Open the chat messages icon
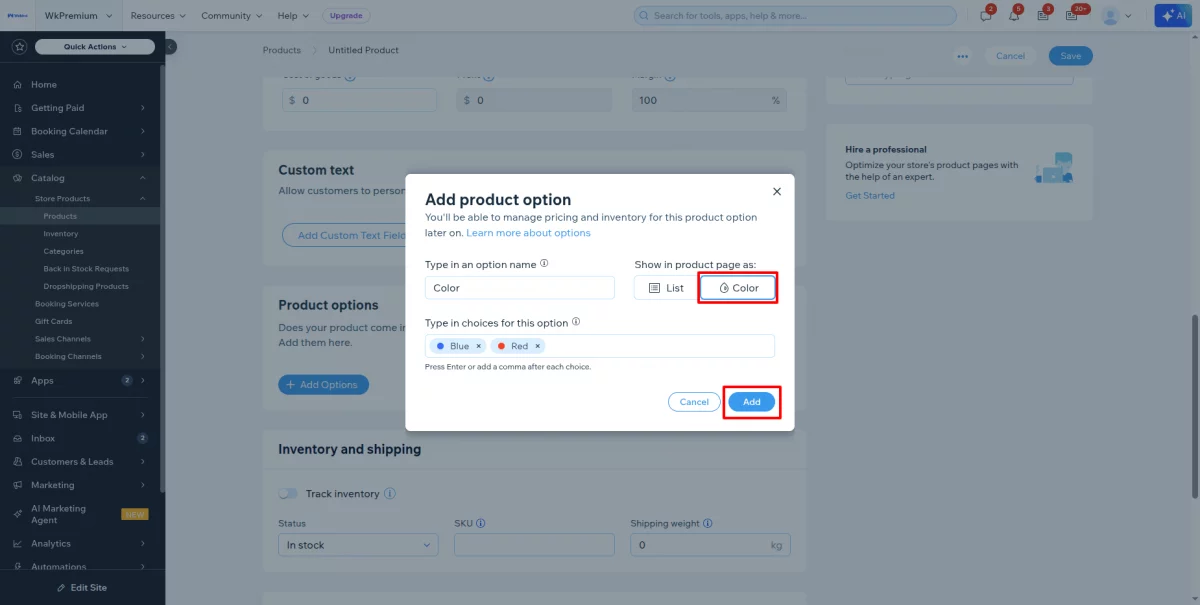 click(x=986, y=16)
